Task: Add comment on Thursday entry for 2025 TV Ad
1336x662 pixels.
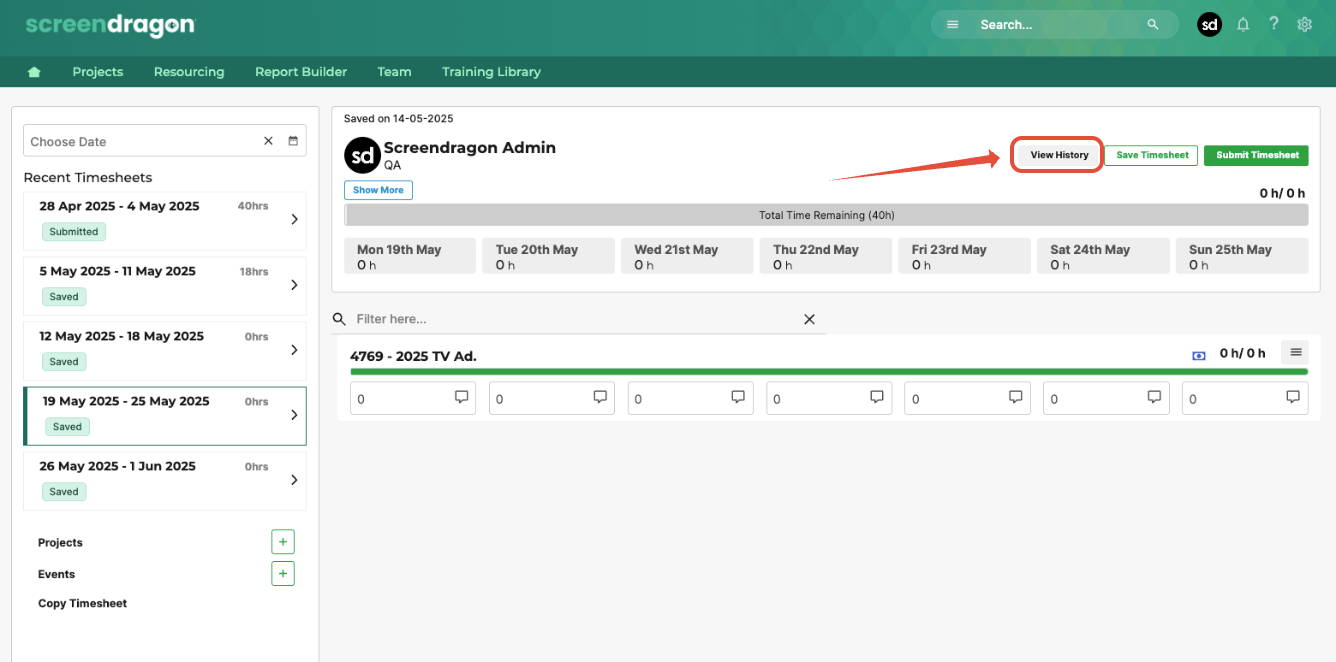Action: tap(877, 397)
